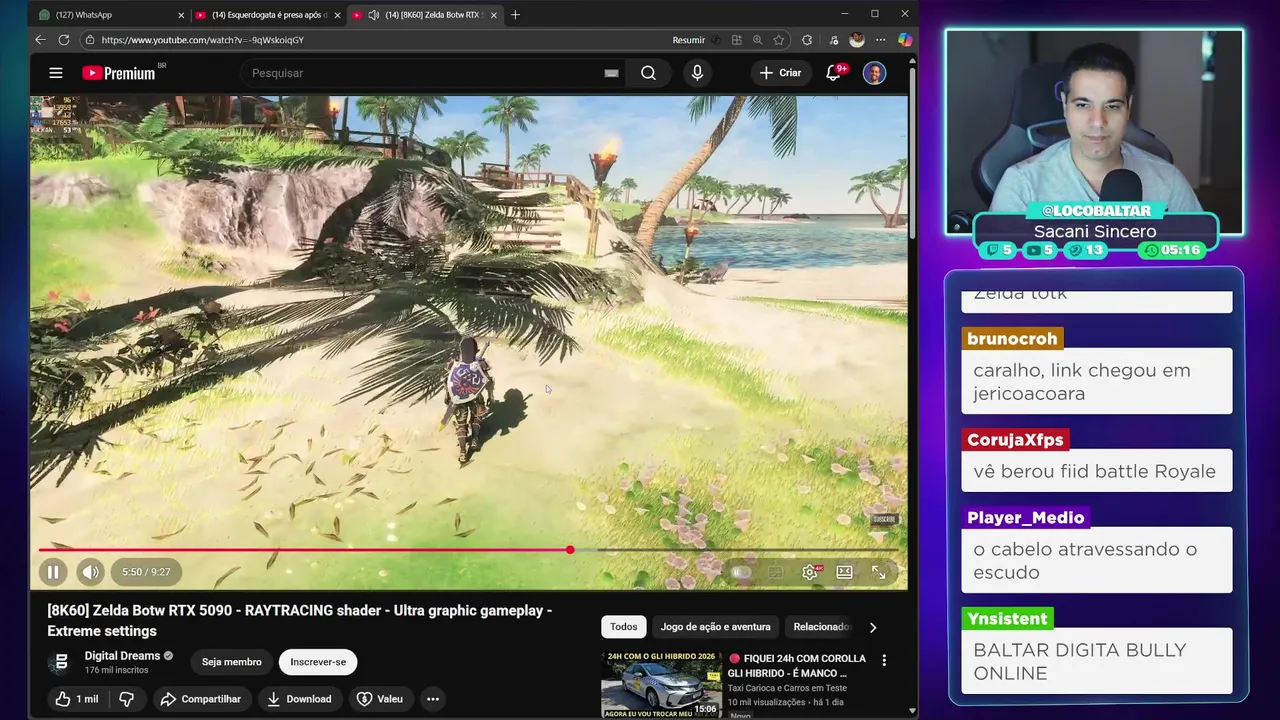Dislike the video
The width and height of the screenshot is (1280, 720).
coord(127,699)
